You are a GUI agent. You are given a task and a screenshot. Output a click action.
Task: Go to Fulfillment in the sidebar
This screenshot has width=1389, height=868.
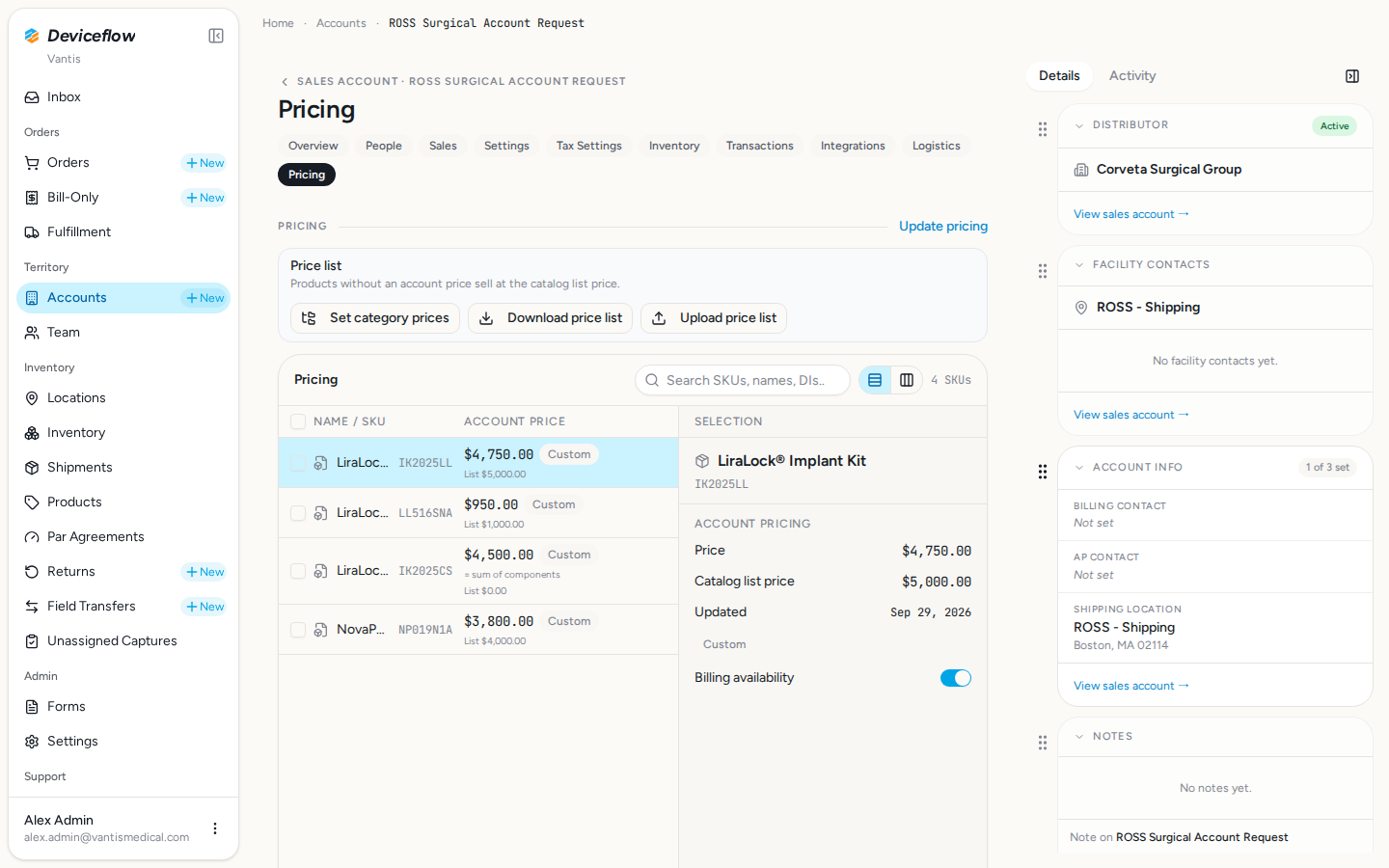click(123, 231)
